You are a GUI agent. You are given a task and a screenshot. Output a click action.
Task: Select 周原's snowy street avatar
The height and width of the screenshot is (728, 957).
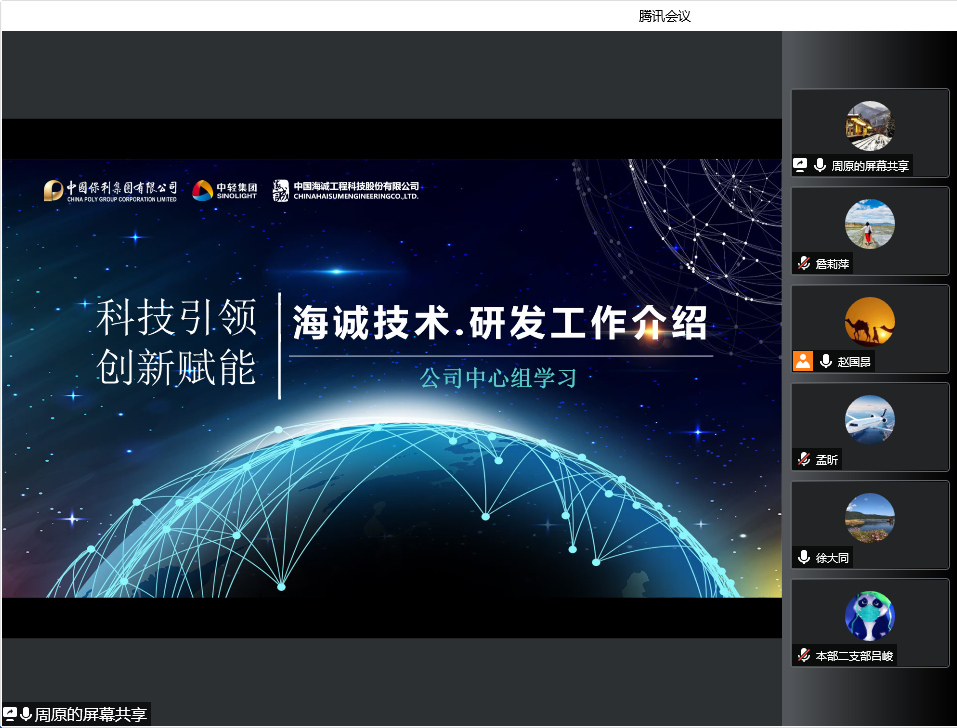pyautogui.click(x=869, y=126)
